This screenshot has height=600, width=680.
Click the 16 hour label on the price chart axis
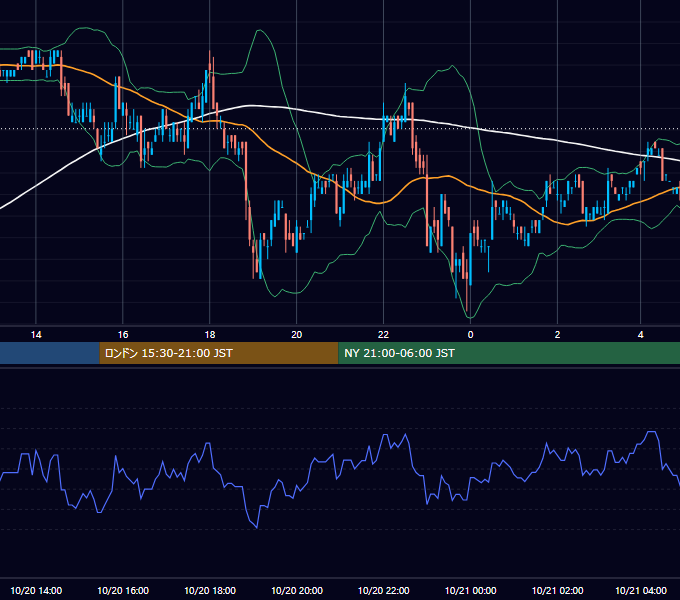123,335
